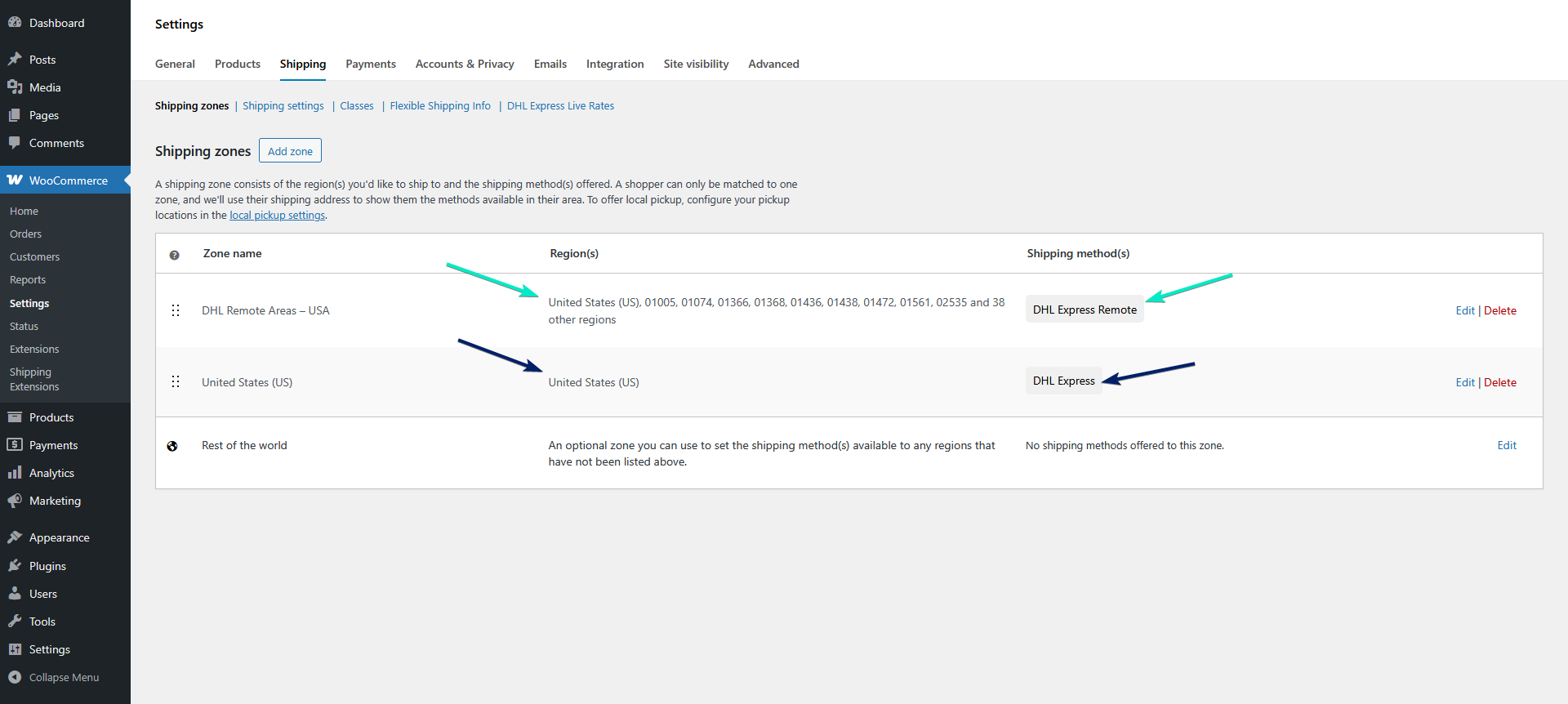This screenshot has width=1568, height=704.
Task: Click 'No shipping methods offered to this zone.' text
Action: coord(1125,445)
